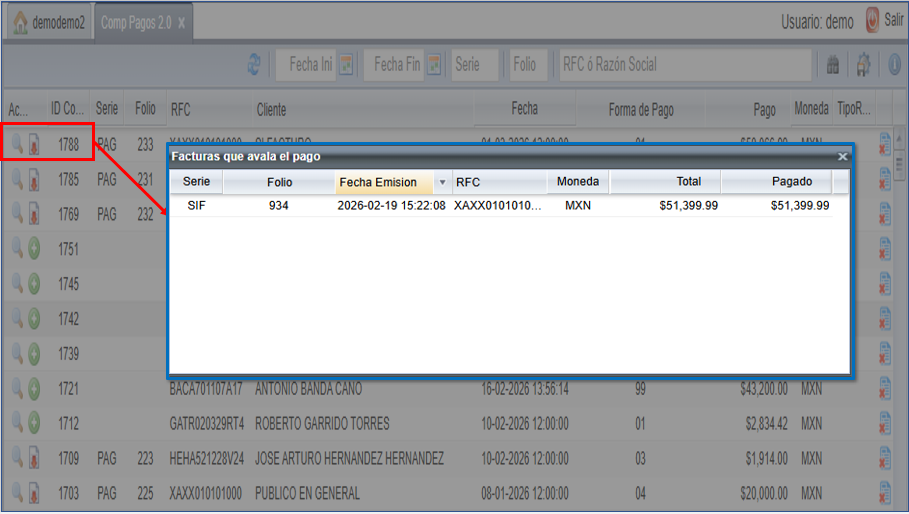
Task: Close the Facturas que avala el pago popup
Action: (x=842, y=157)
